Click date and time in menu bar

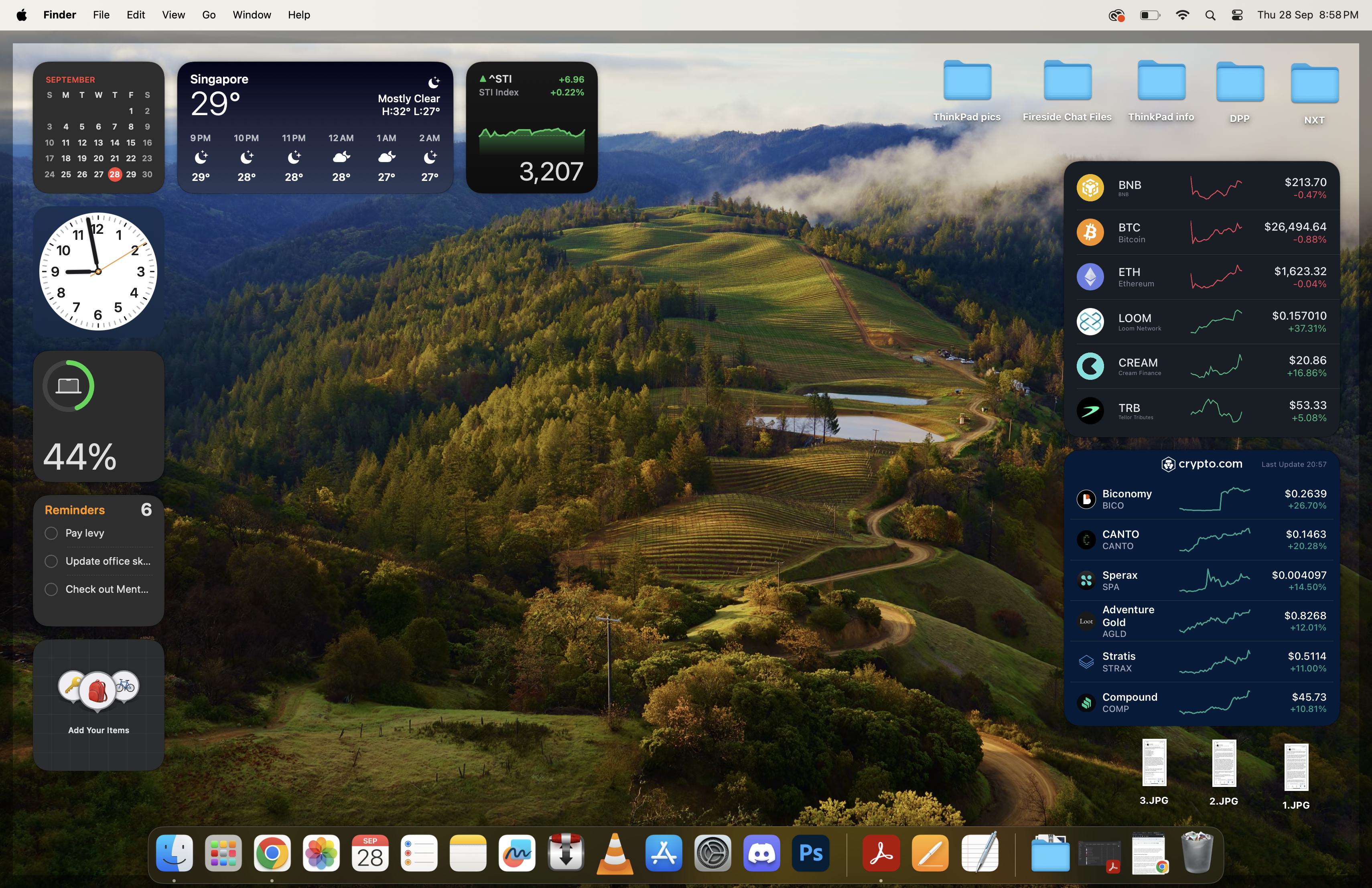pos(1307,15)
